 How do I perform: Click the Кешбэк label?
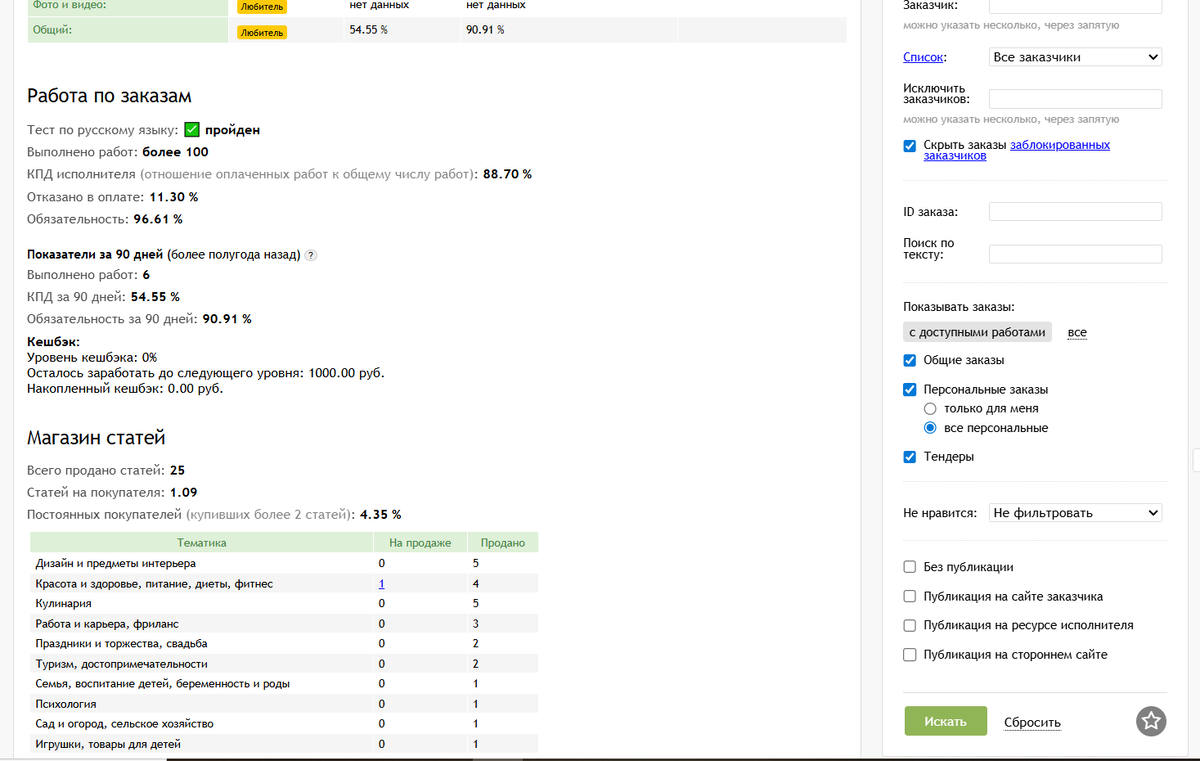tap(53, 342)
